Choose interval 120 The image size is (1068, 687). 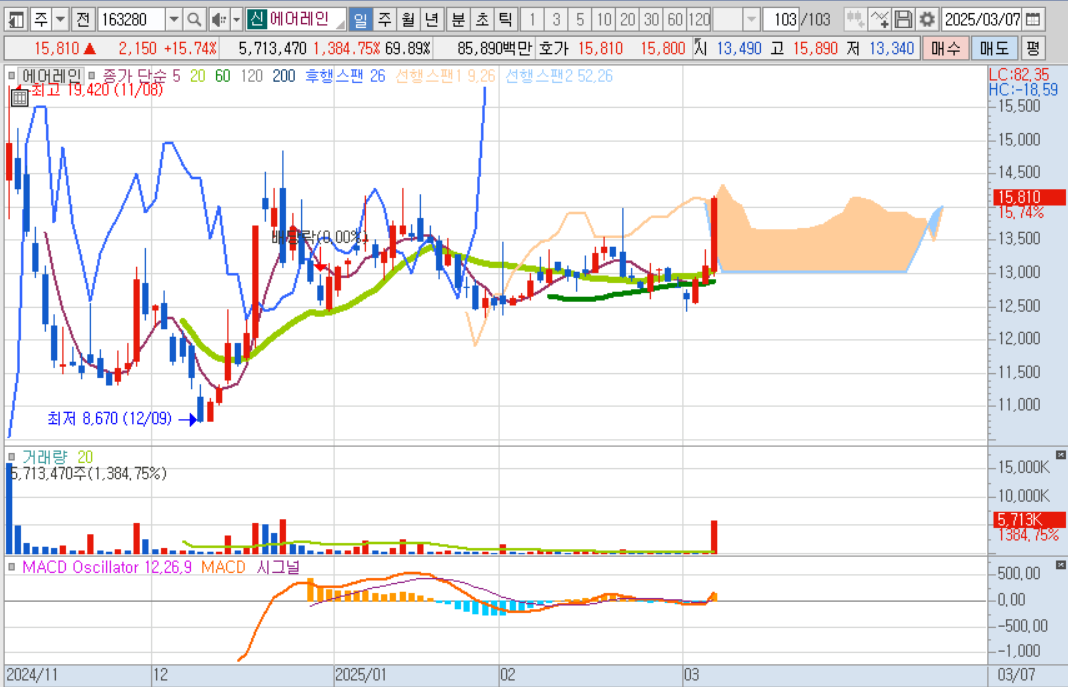tap(700, 19)
